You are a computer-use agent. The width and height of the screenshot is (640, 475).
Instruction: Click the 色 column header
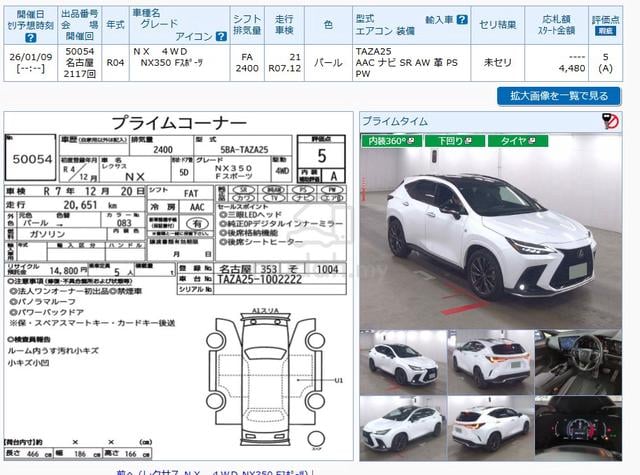(x=328, y=25)
